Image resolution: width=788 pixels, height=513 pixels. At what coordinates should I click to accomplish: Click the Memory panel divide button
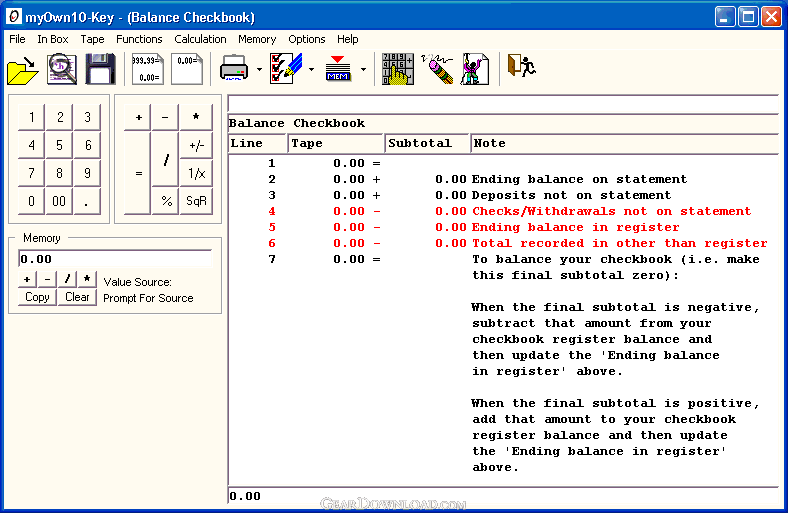click(x=67, y=279)
